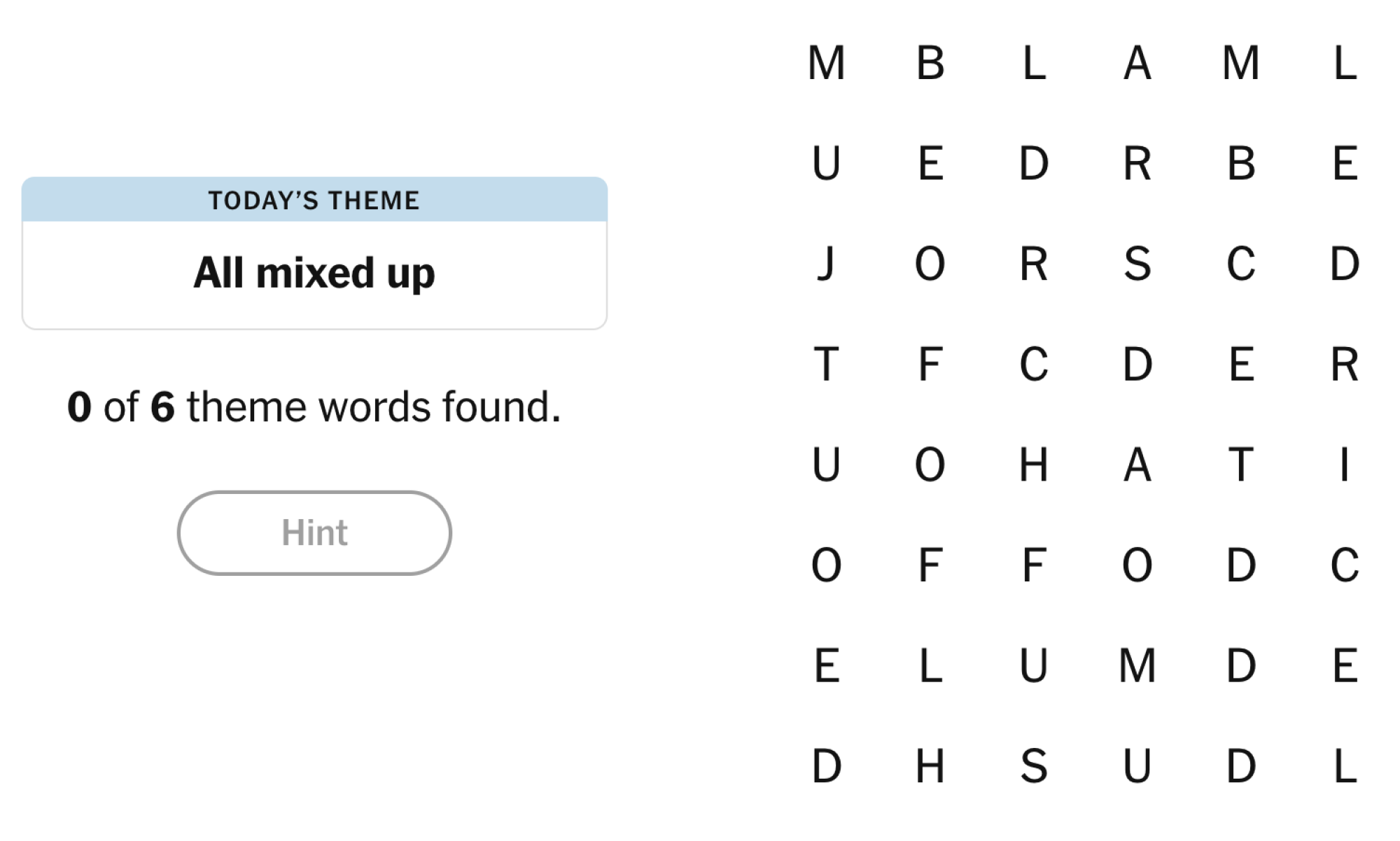Viewport: 1400px width, 841px height.
Task: Click the H in the bottom row
Action: click(930, 767)
